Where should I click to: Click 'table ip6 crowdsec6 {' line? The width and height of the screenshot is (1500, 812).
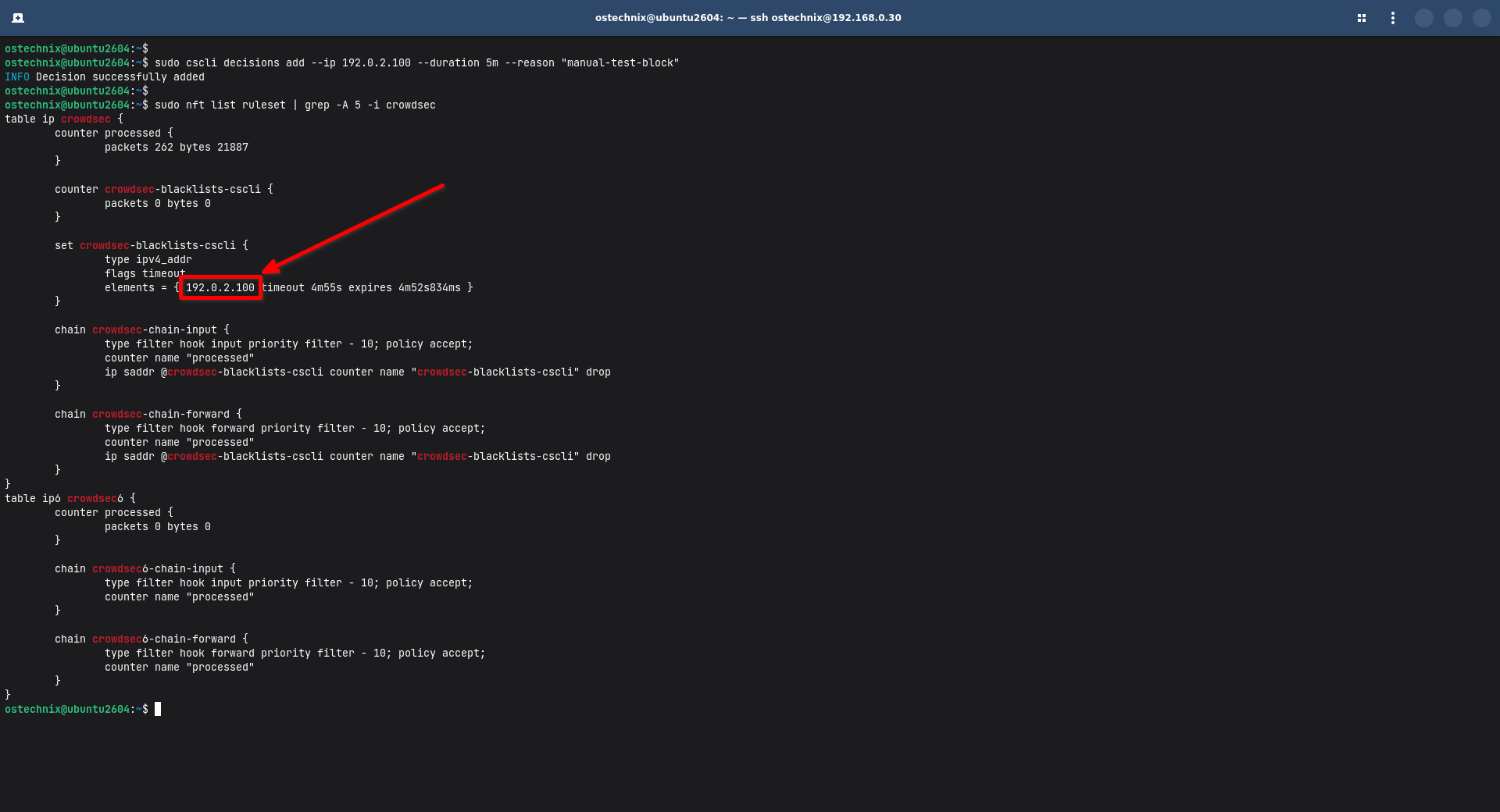coord(70,499)
